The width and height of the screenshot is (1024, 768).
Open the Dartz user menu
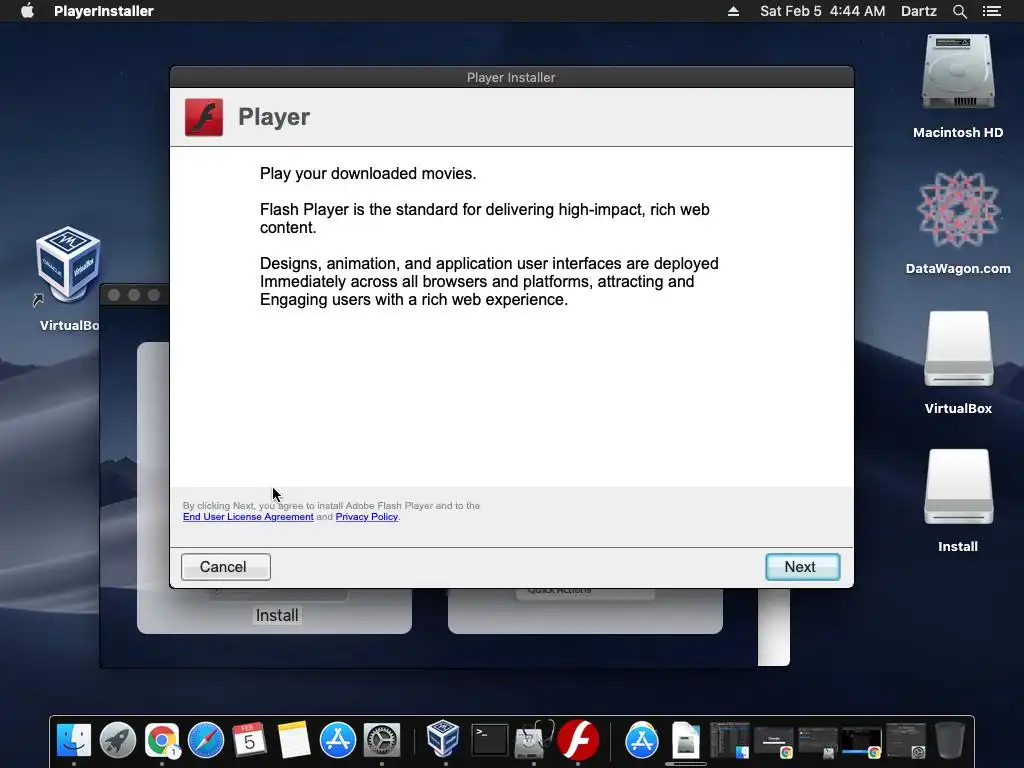point(919,11)
